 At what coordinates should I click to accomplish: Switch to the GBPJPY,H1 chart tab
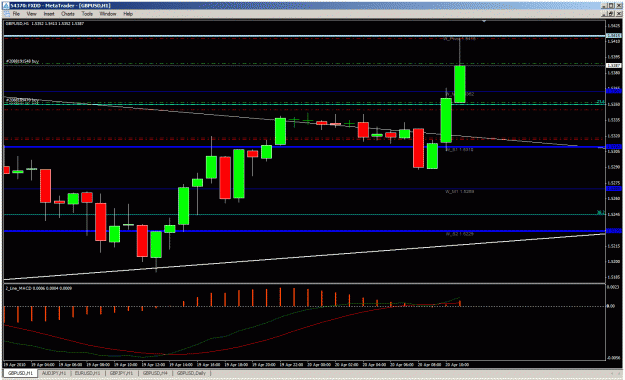pos(121,373)
